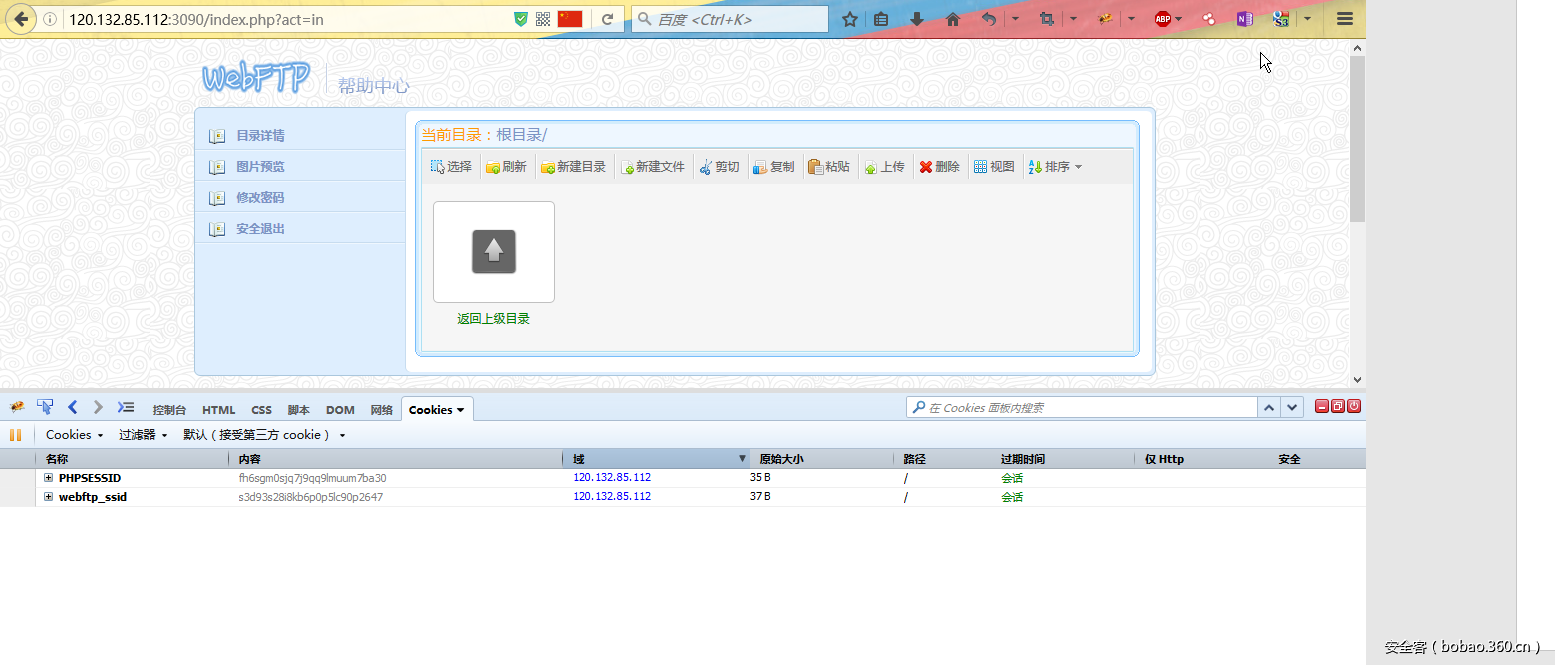Expand the webftp_ssid cookie entry
This screenshot has width=1555, height=665.
47,496
